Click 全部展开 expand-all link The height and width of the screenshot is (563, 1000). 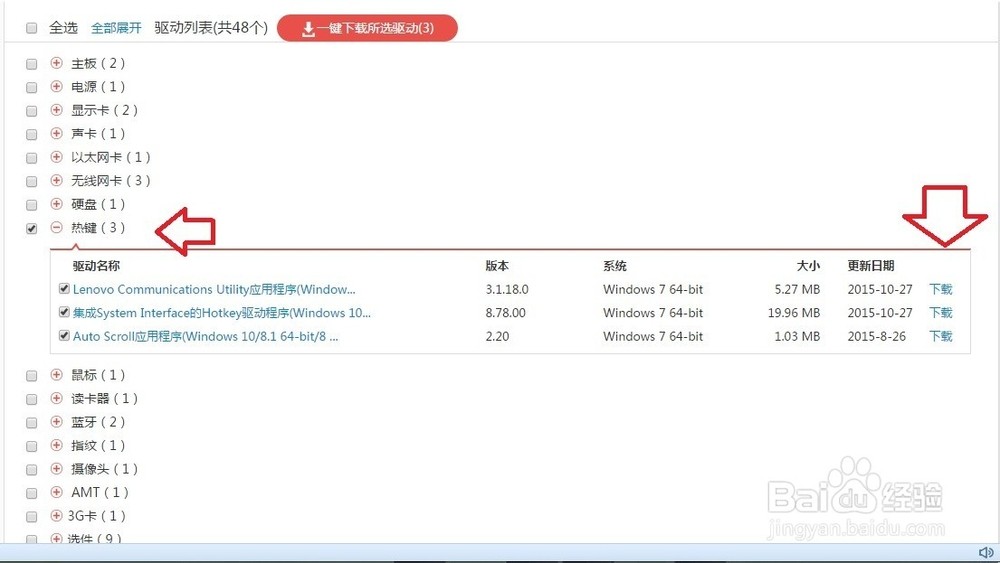116,28
